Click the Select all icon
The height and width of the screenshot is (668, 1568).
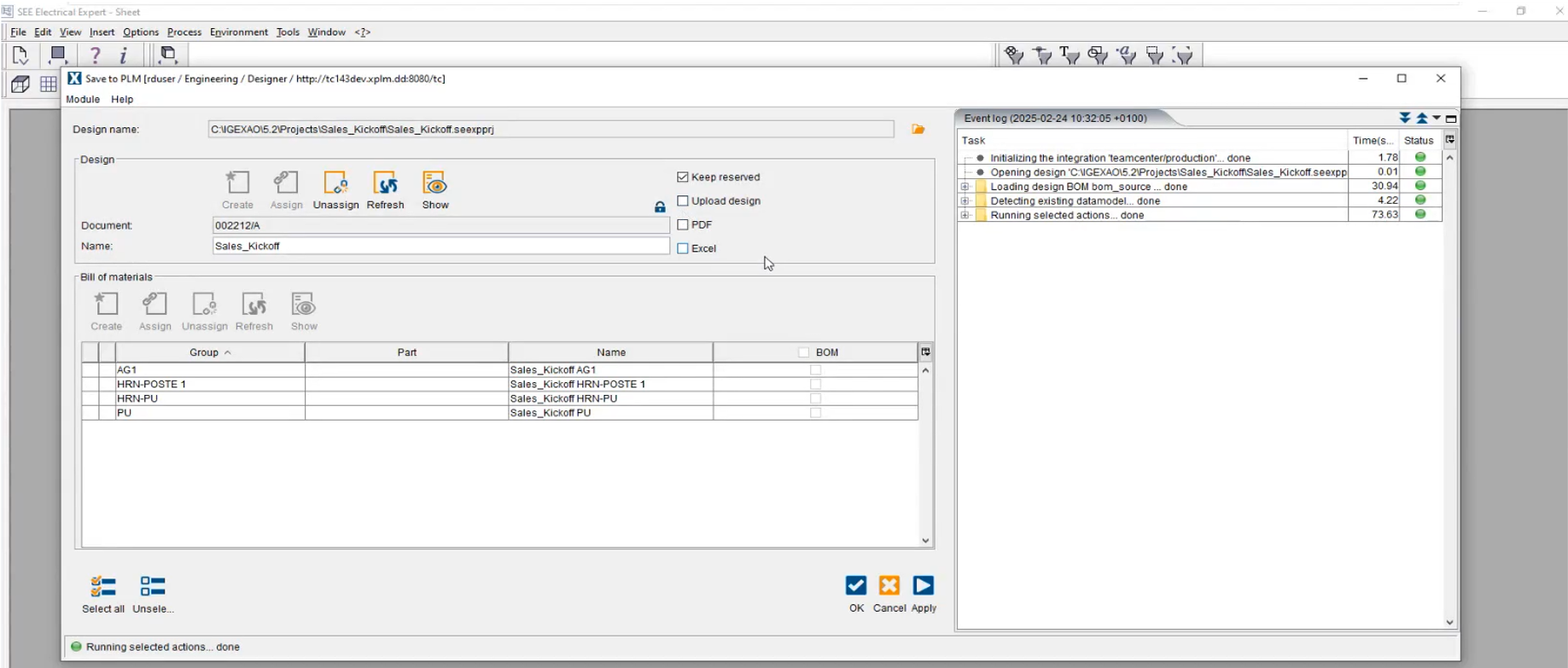(103, 587)
